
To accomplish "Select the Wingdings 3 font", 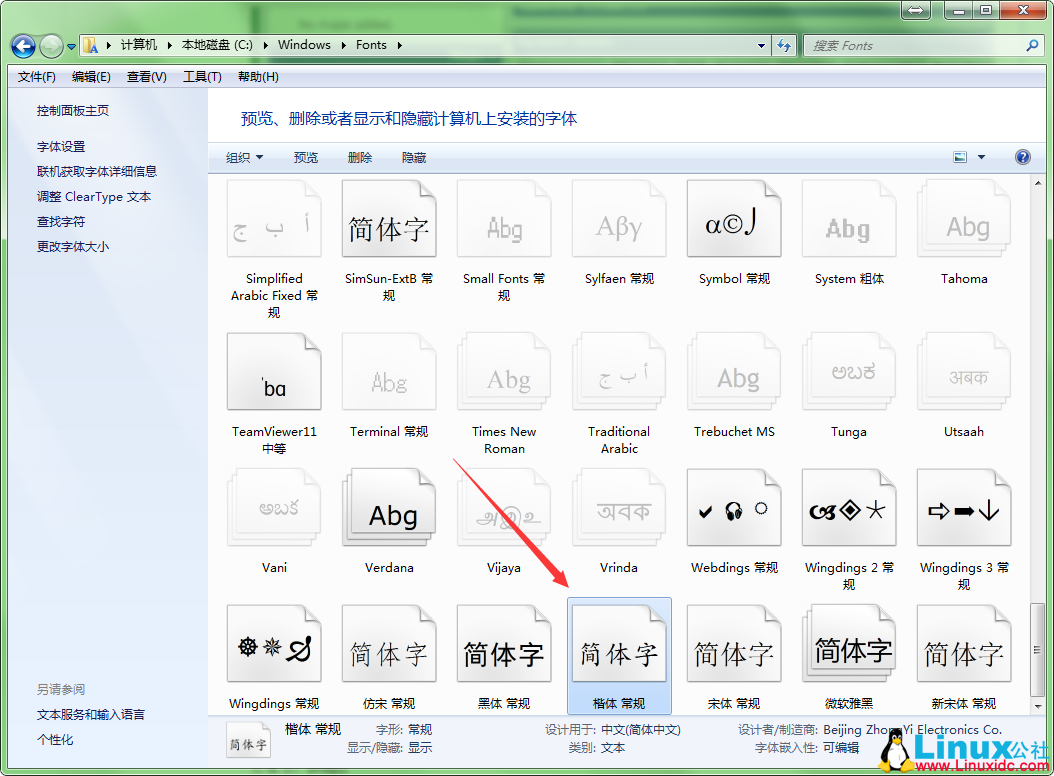I will coord(963,507).
